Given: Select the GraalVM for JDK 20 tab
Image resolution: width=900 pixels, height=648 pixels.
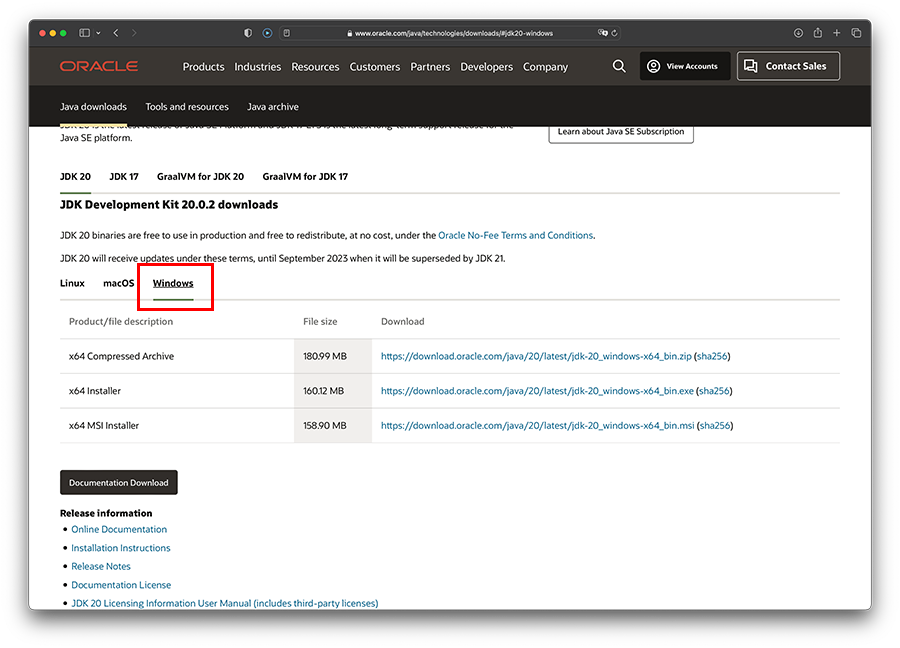Looking at the screenshot, I should pos(200,177).
